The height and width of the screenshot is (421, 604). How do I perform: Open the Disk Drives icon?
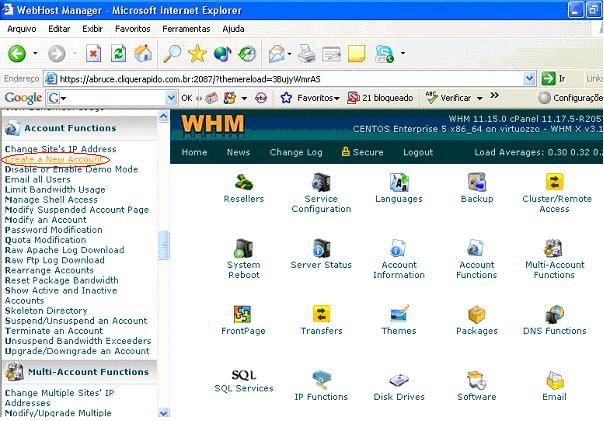click(x=399, y=381)
